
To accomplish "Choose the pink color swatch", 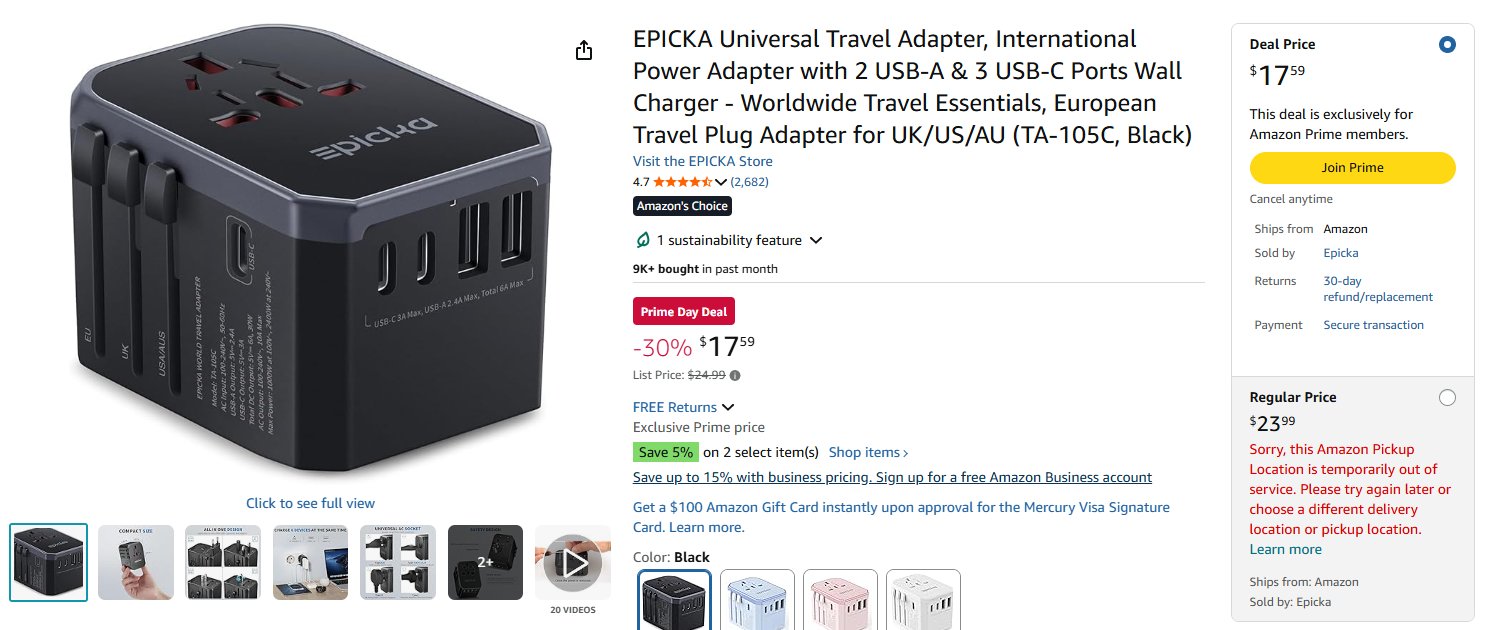I will point(840,601).
